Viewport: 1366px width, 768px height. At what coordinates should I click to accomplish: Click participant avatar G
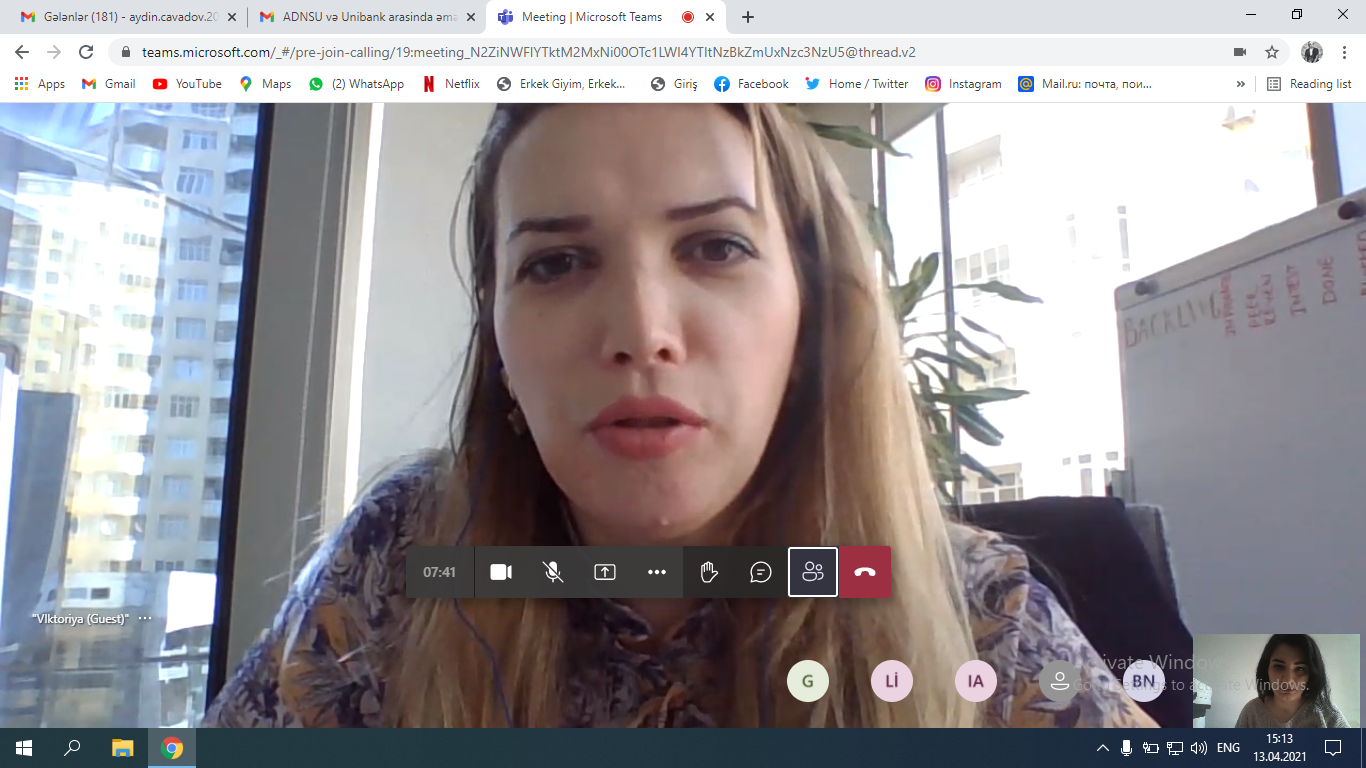pos(808,682)
